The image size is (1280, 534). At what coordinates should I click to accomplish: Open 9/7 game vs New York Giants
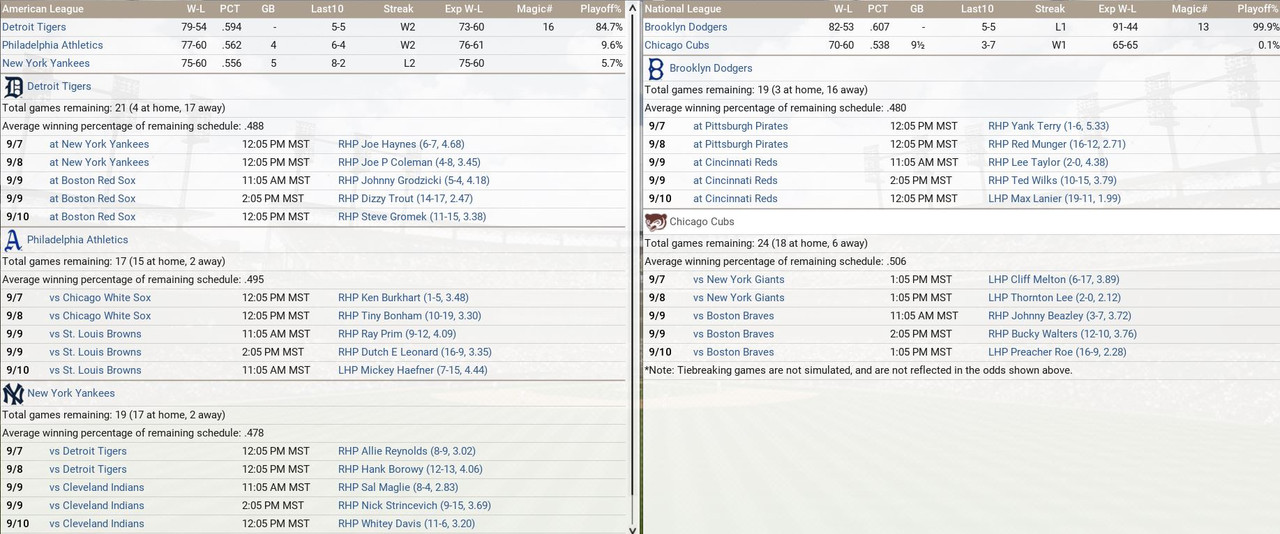click(738, 279)
